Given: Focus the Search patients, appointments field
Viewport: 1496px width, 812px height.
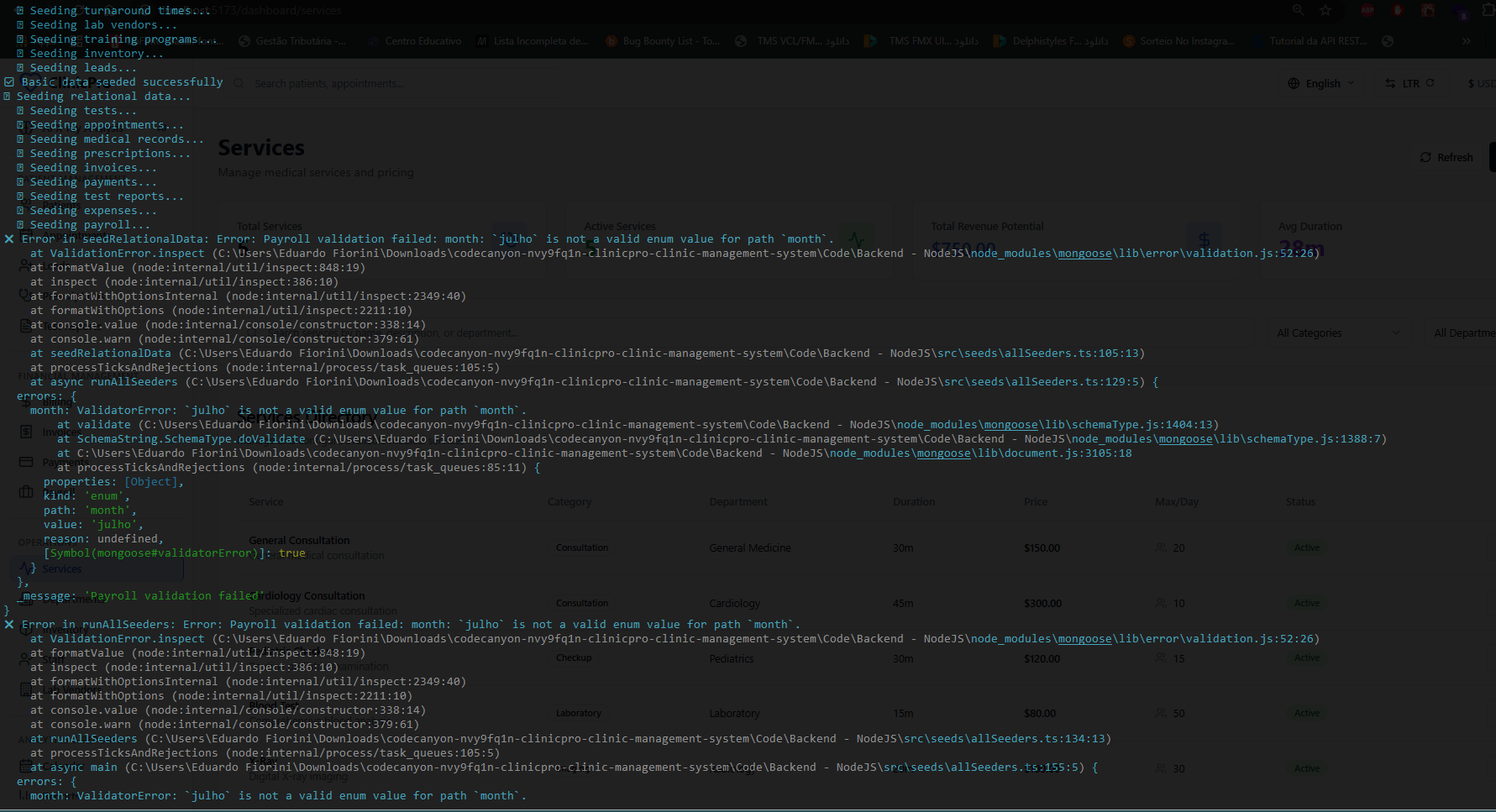Looking at the screenshot, I should (x=395, y=83).
